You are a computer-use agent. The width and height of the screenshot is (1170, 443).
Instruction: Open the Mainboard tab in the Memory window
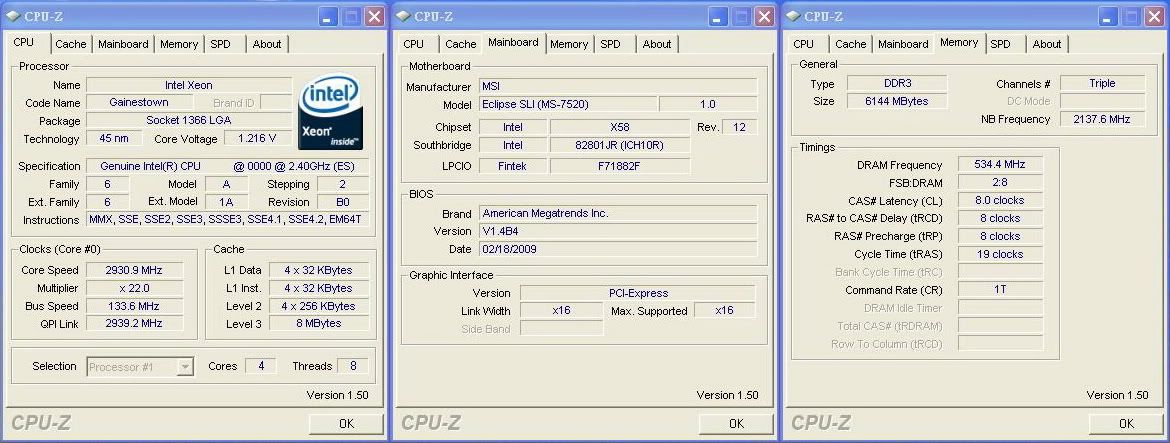pyautogui.click(x=904, y=44)
